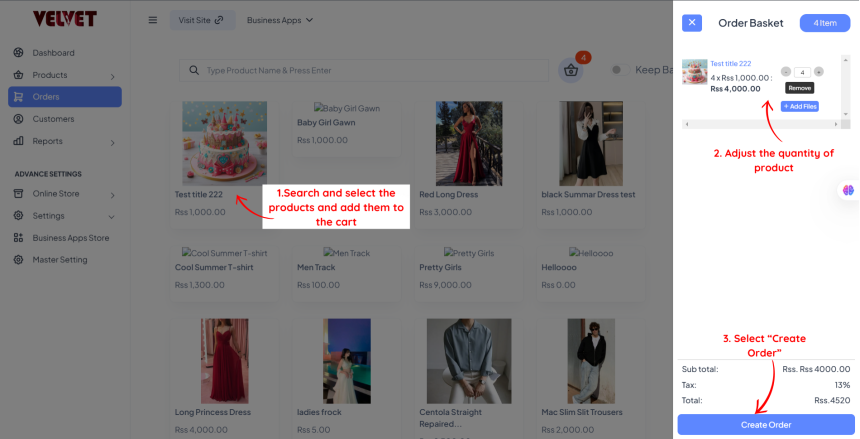Click the search magnifier icon

tap(194, 71)
